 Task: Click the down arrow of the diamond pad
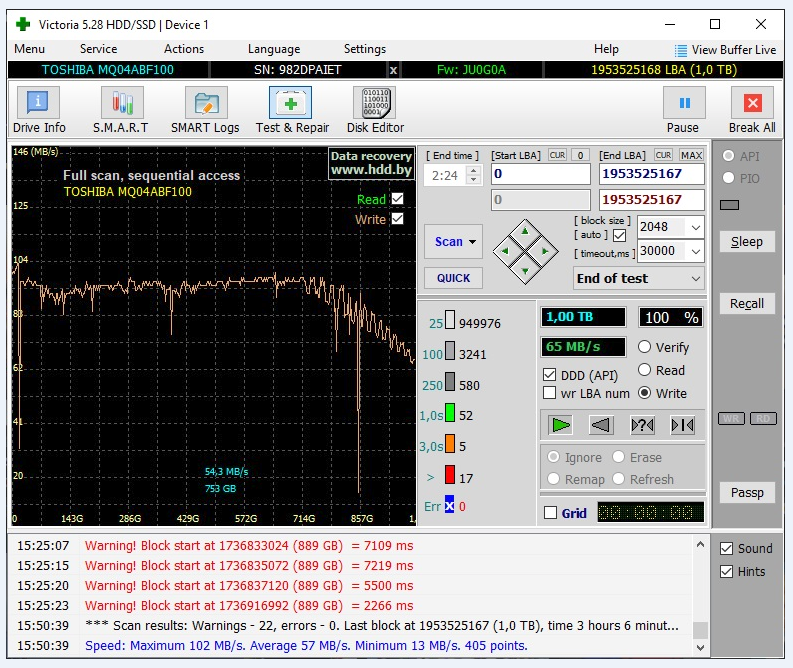coord(525,271)
